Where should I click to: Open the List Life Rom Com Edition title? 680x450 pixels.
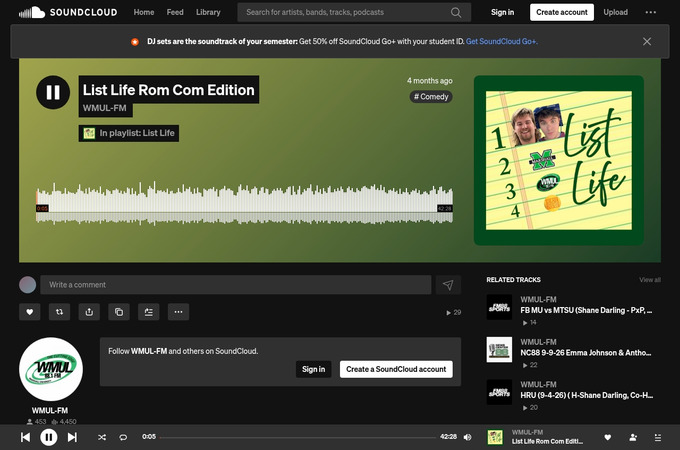[x=169, y=90]
